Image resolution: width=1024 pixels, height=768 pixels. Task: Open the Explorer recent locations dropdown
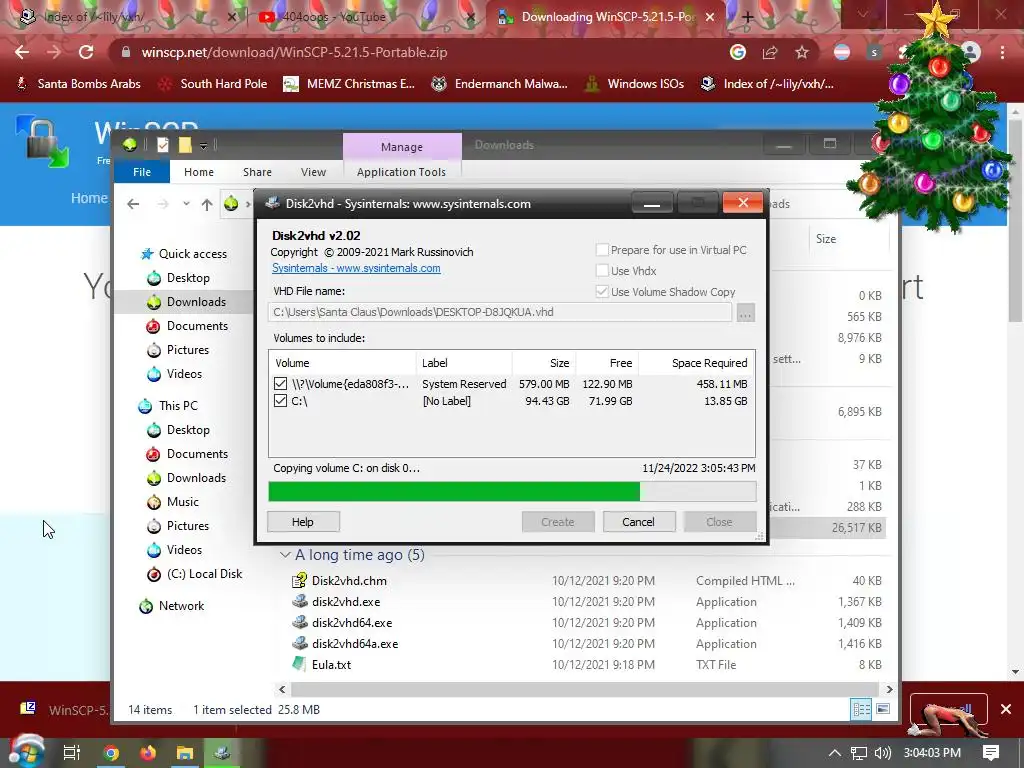tap(186, 204)
